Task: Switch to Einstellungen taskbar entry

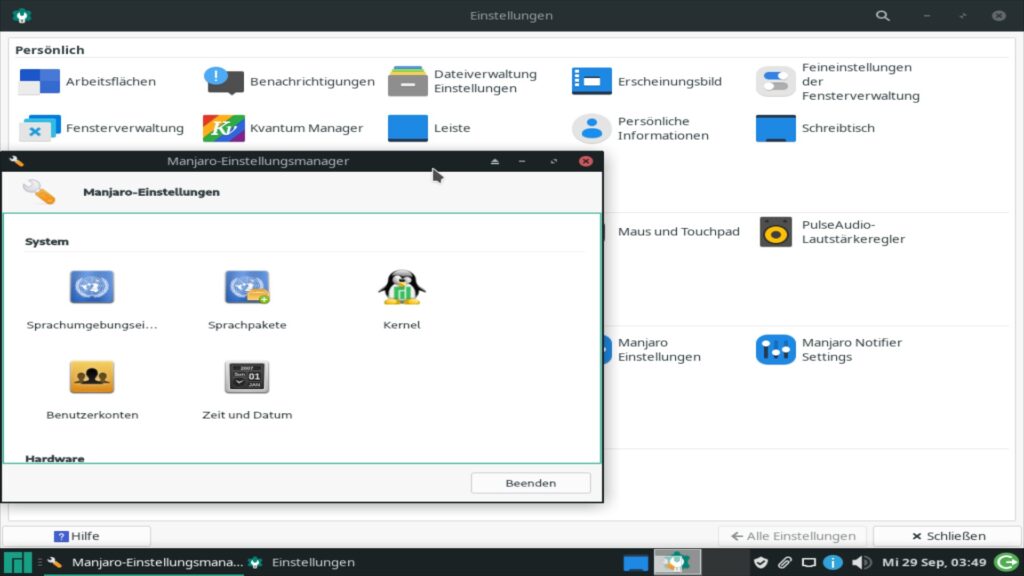Action: (x=302, y=562)
